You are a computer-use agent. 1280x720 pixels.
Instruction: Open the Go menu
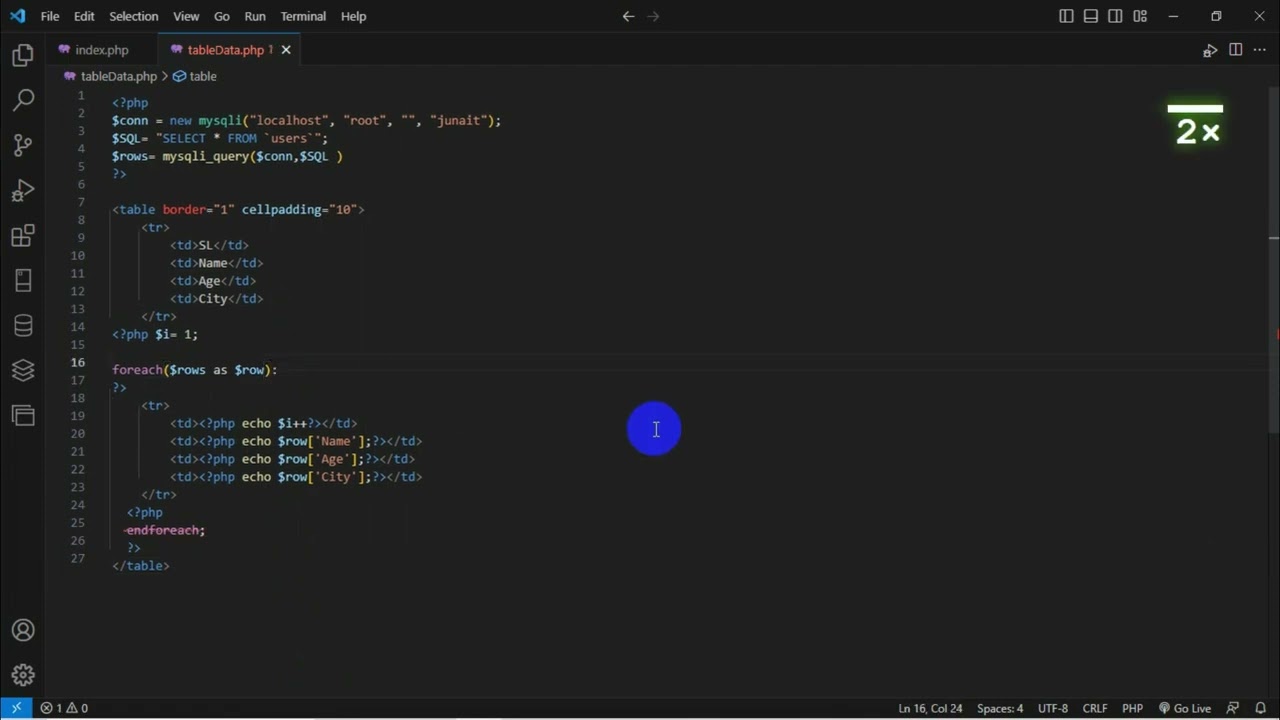click(x=222, y=16)
